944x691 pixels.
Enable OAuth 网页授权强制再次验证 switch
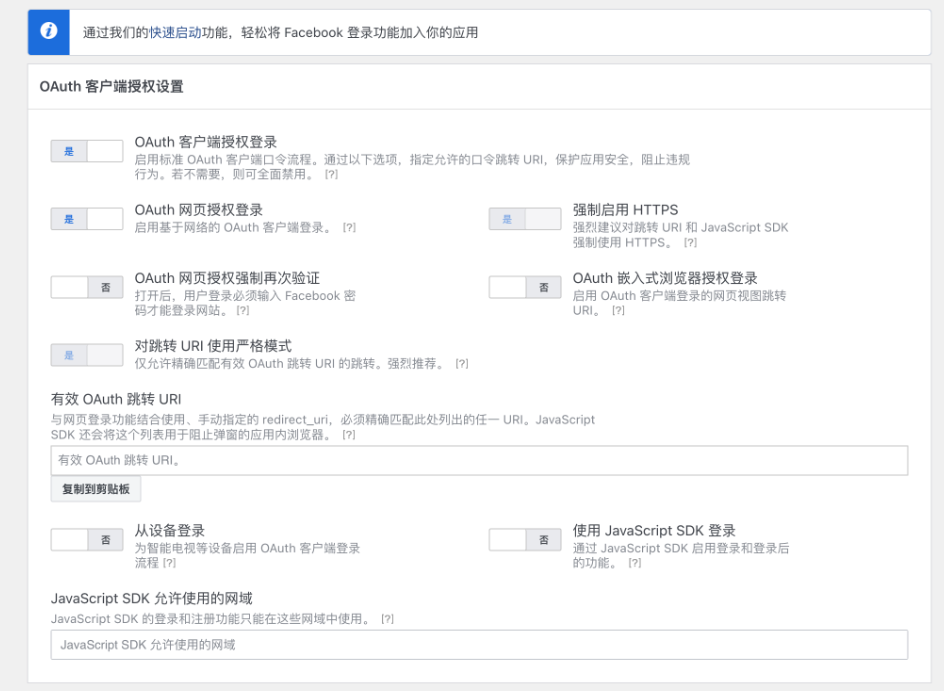(x=87, y=287)
